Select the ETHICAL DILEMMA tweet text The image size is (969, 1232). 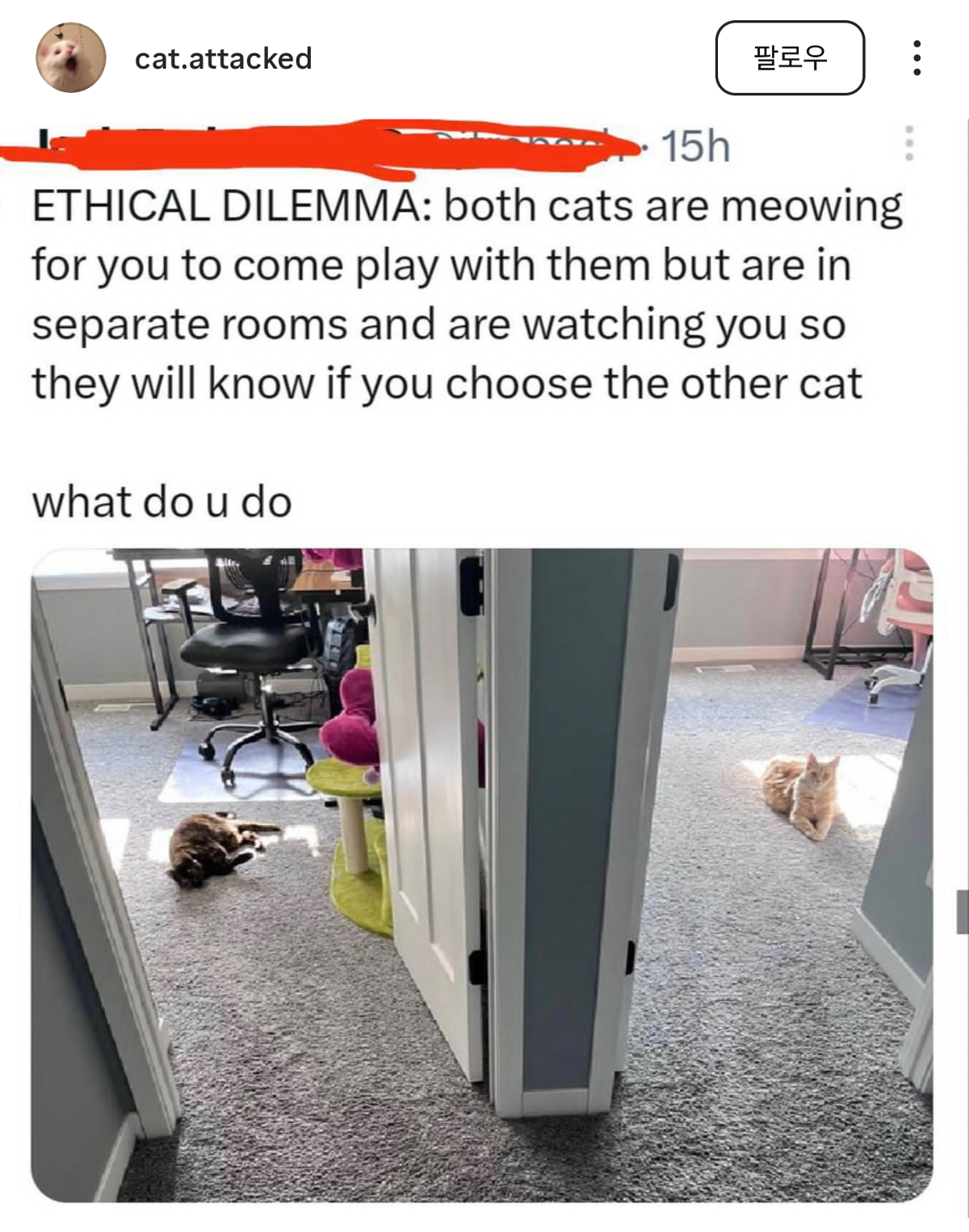pos(467,295)
